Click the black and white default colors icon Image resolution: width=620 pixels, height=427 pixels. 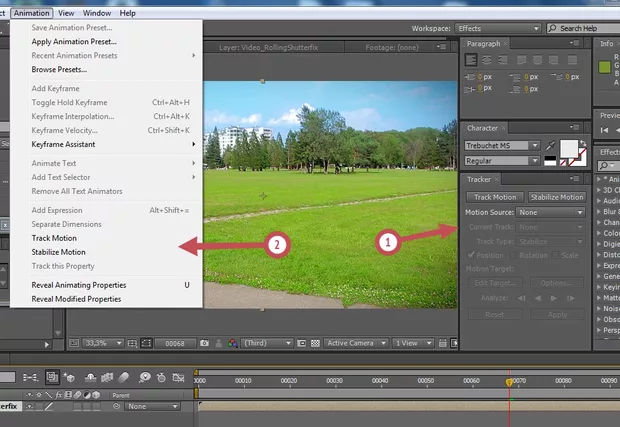tap(548, 160)
